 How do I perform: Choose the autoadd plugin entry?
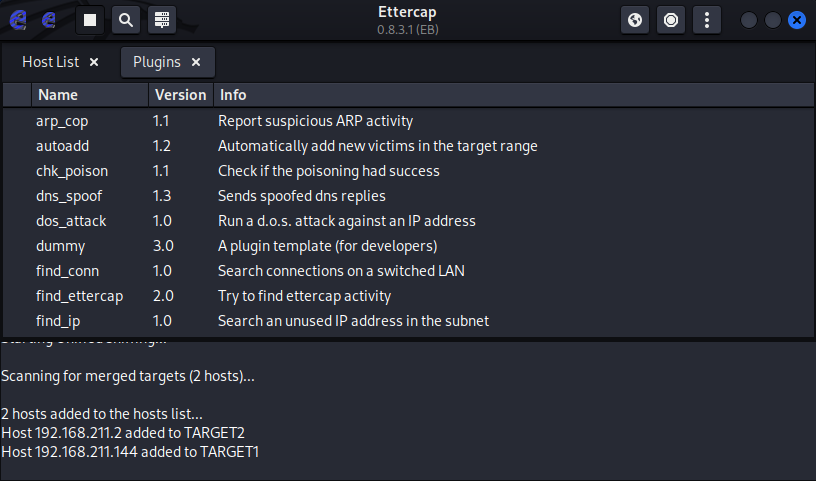[x=63, y=146]
